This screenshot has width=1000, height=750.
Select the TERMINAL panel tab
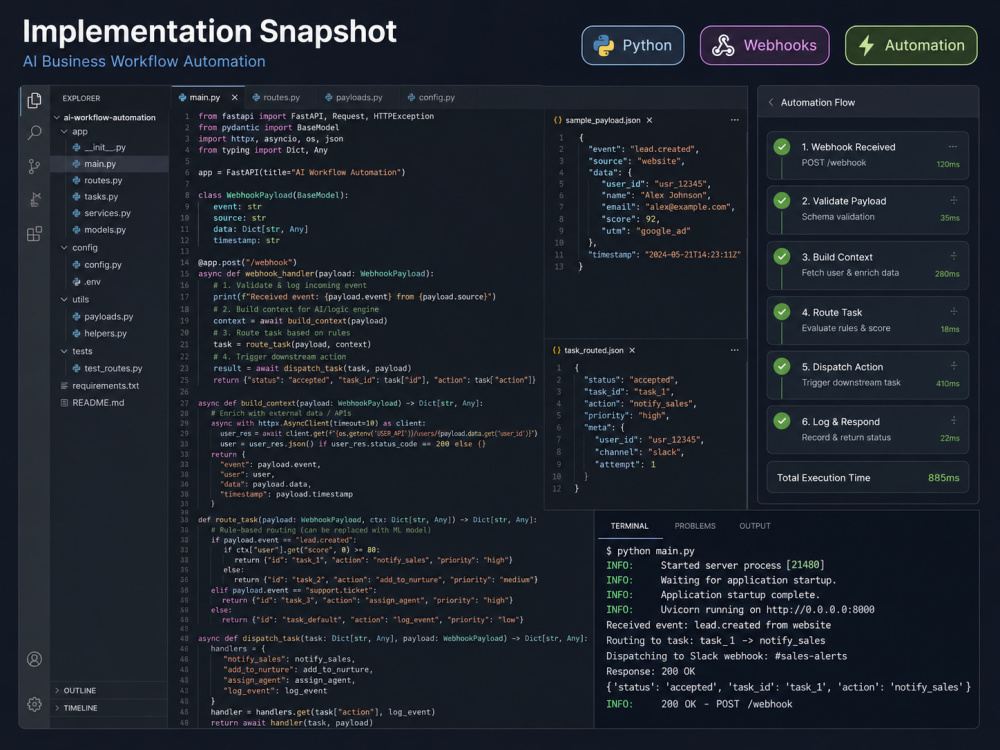pos(629,526)
